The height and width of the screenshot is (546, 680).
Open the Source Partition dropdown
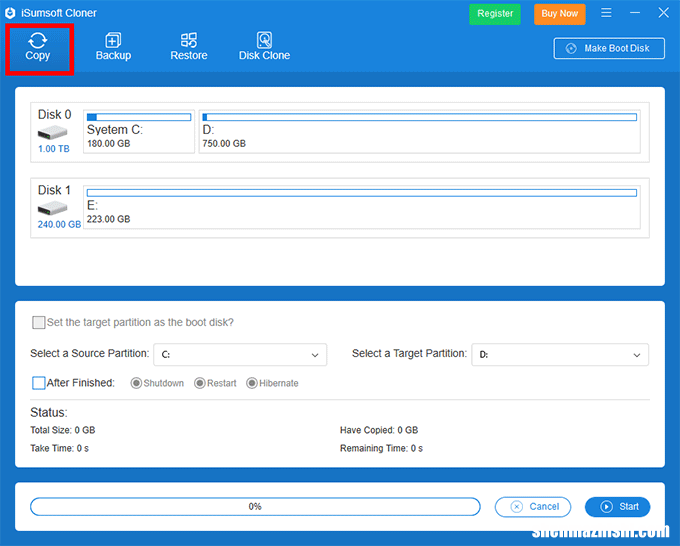[240, 355]
